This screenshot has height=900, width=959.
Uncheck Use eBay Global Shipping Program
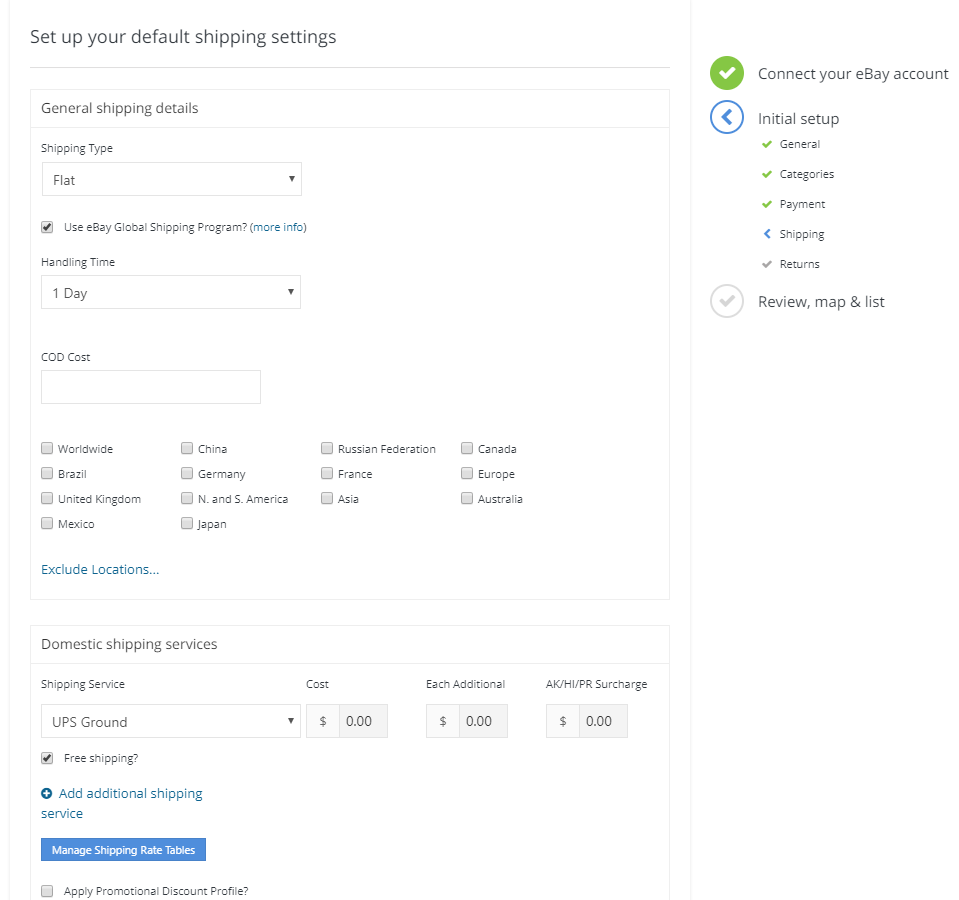47,227
